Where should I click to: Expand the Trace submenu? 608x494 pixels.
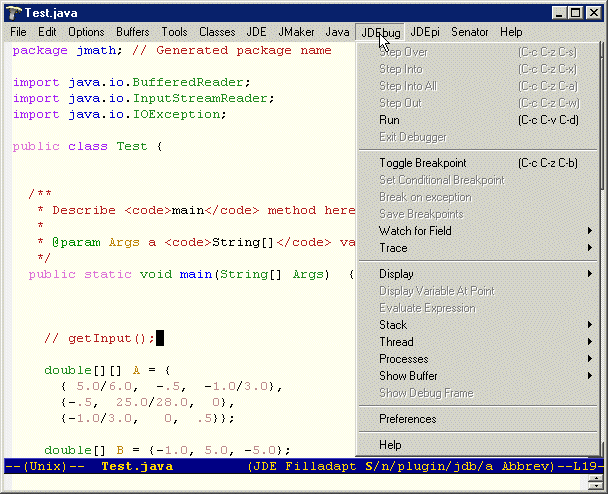(x=393, y=248)
